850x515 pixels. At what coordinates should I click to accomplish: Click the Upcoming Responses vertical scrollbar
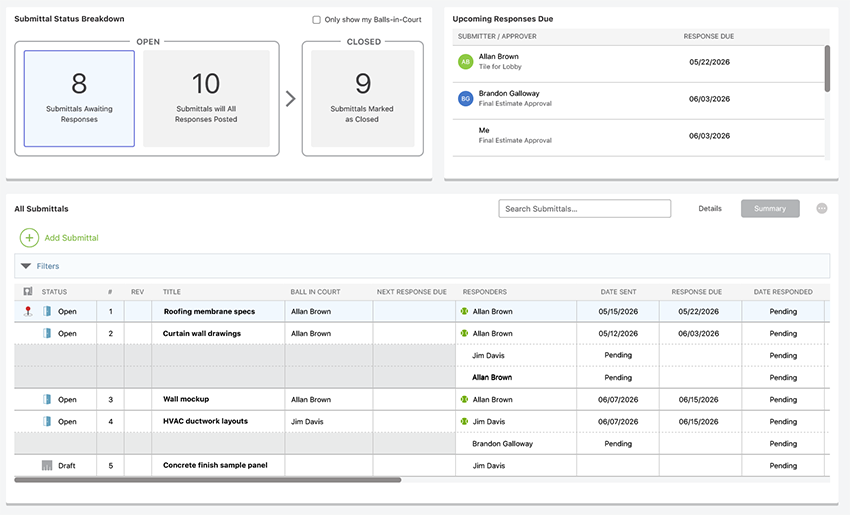827,69
